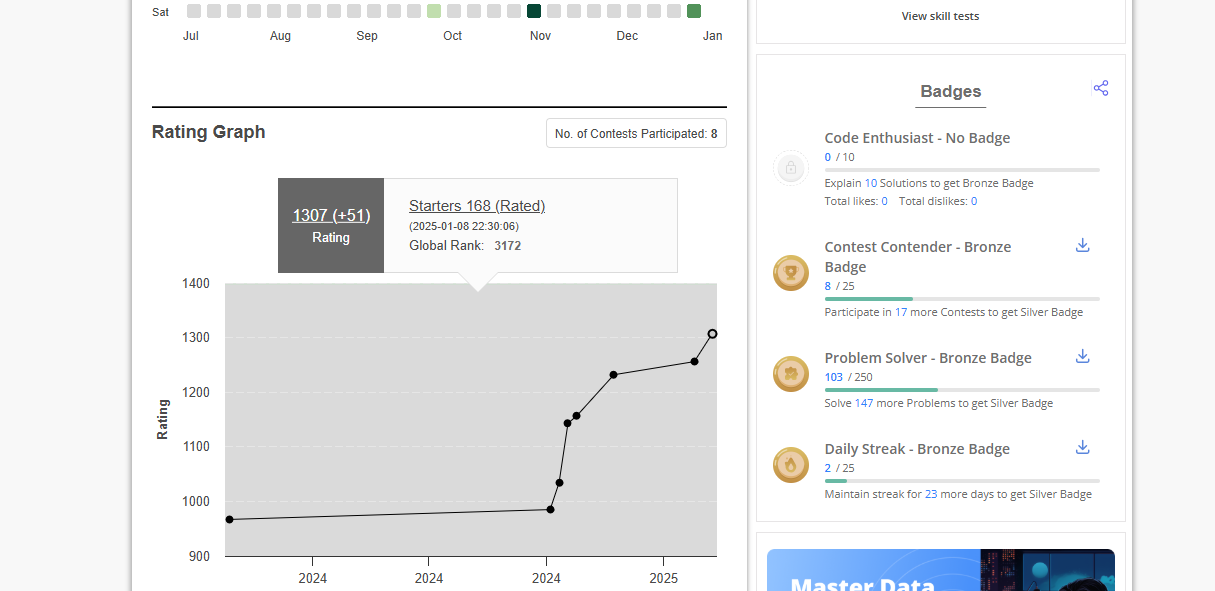The height and width of the screenshot is (591, 1215).
Task: Click the Badges heading
Action: (x=950, y=91)
